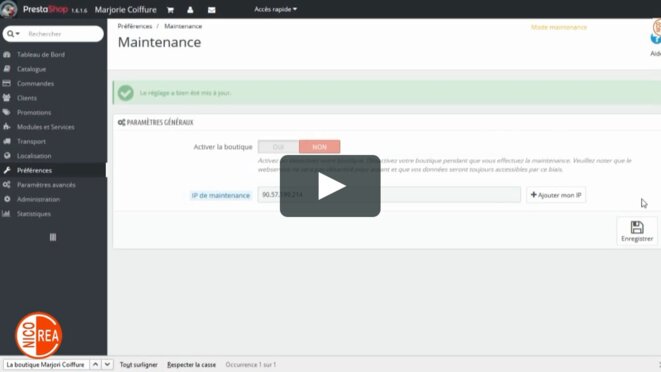Open the shopping cart icon in top bar
Image resolution: width=661 pixels, height=372 pixels.
170,10
